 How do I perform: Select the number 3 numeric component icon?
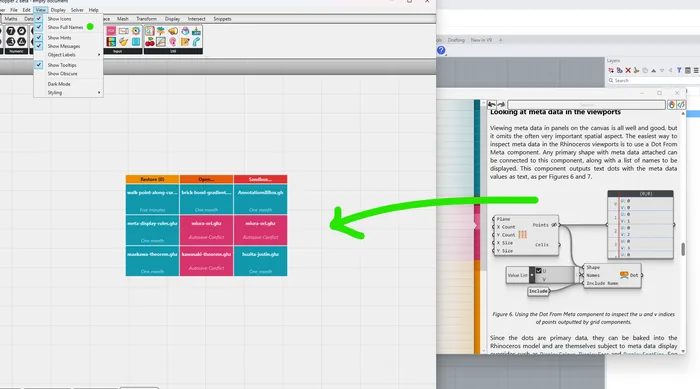pyautogui.click(x=11, y=42)
